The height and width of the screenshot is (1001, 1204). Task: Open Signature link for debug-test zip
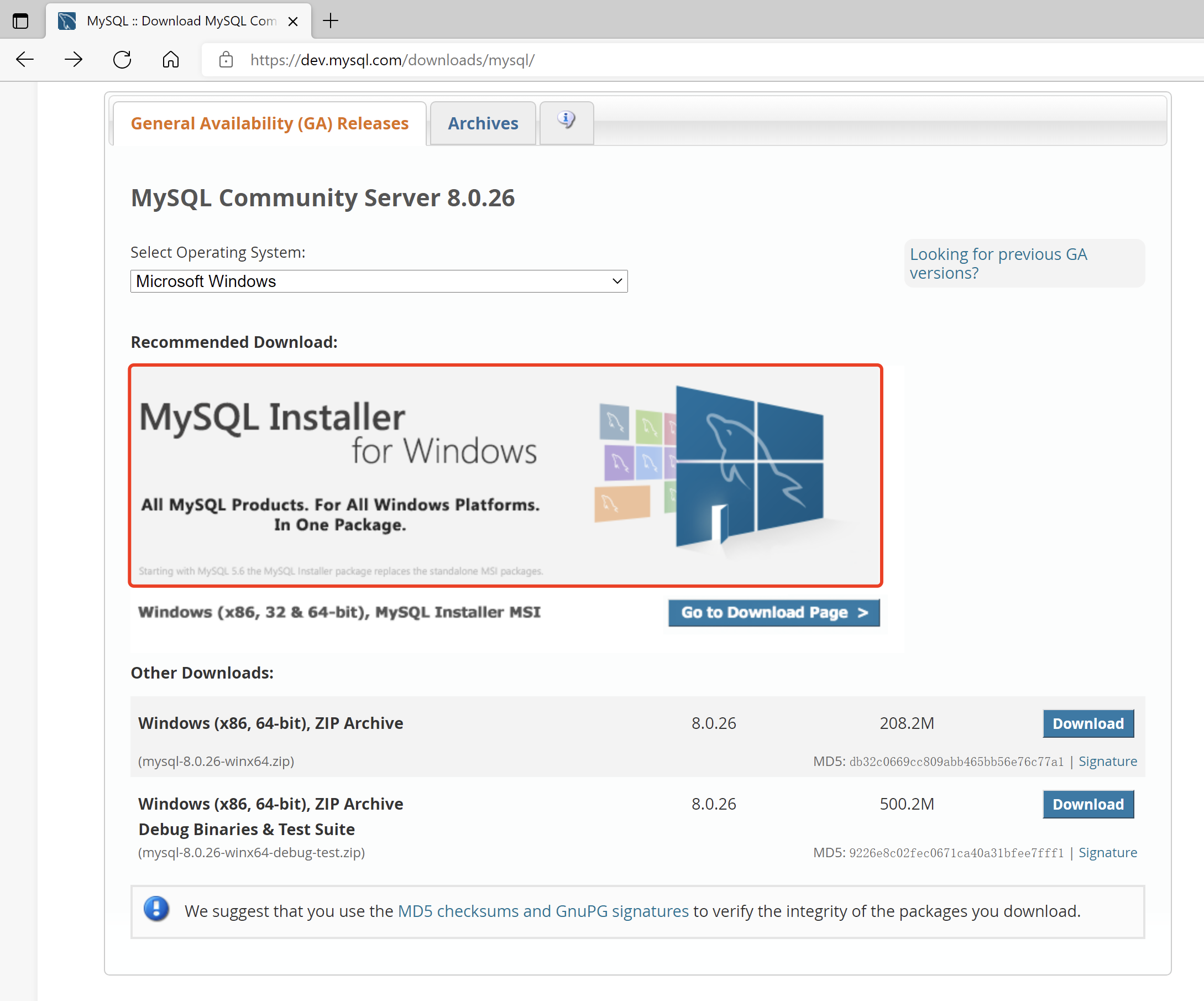point(1107,852)
